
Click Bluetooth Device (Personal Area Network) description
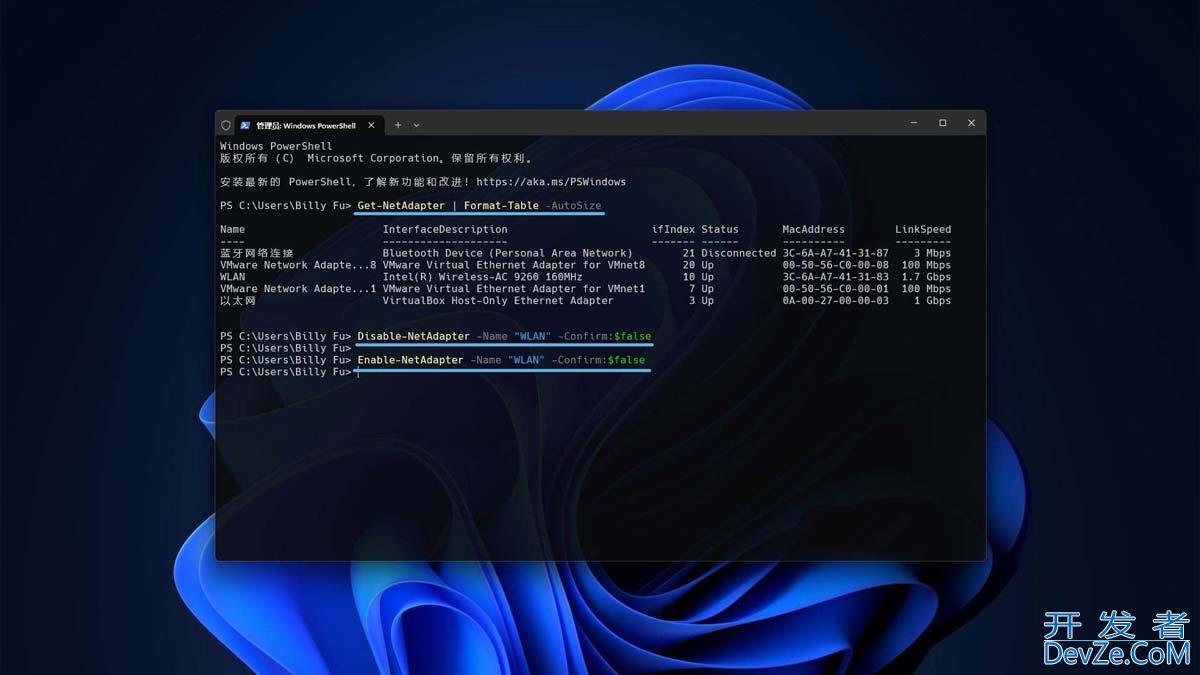point(507,253)
